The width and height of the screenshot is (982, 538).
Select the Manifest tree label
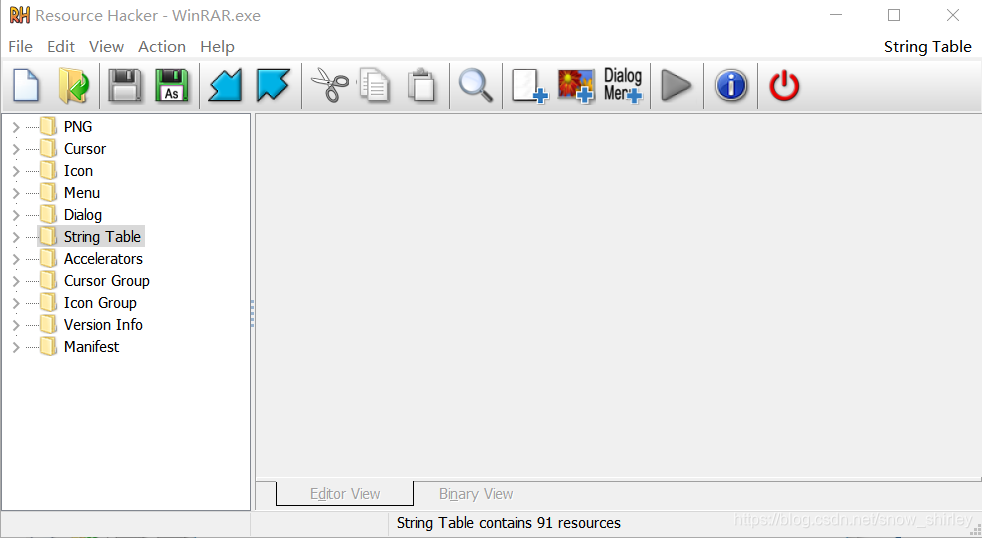(91, 346)
